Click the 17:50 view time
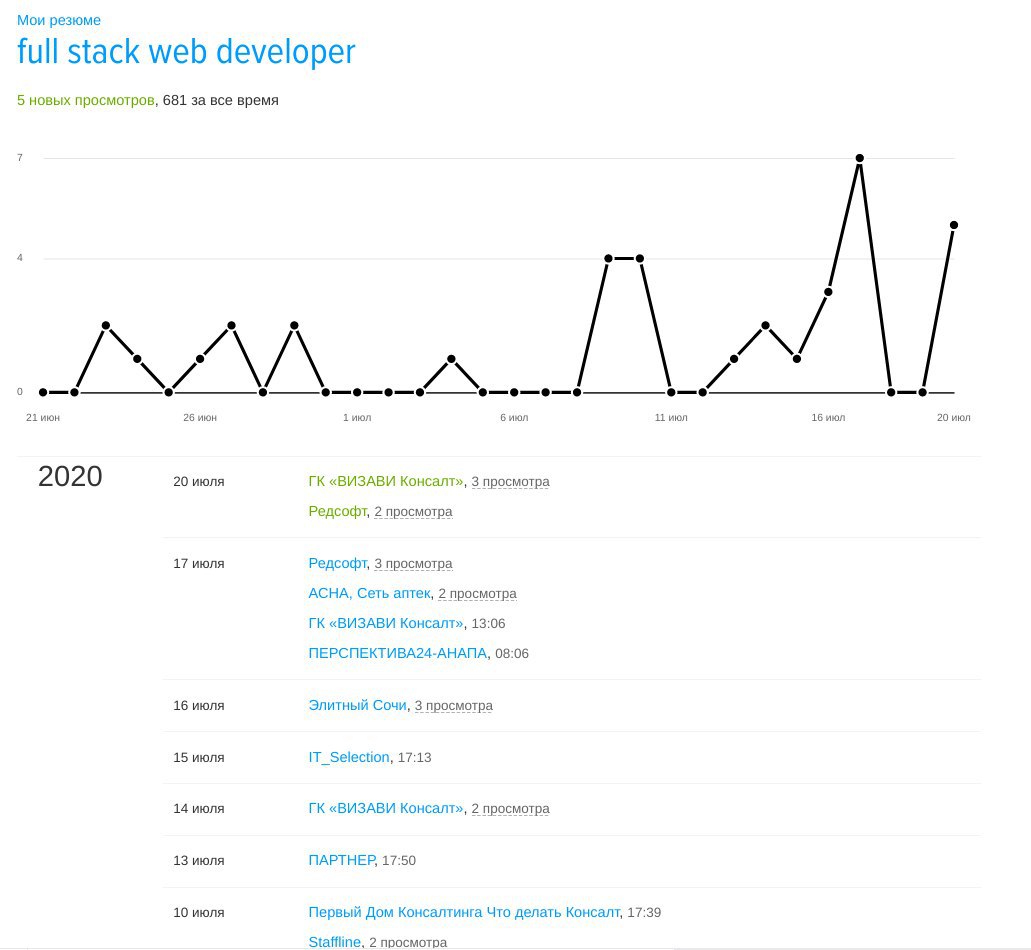This screenshot has width=1031, height=950. point(398,861)
